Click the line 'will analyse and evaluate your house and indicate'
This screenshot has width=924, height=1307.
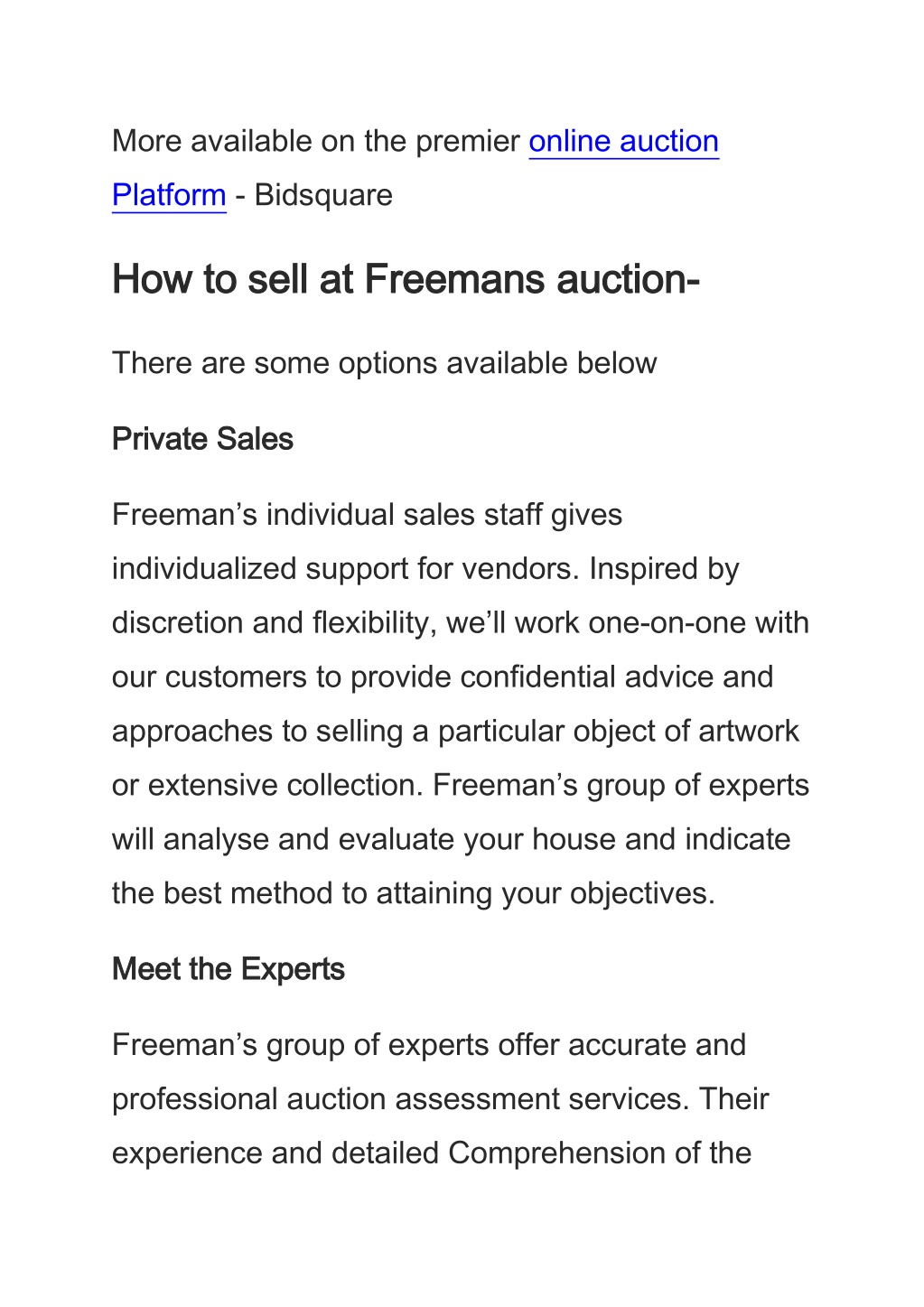[x=451, y=840]
